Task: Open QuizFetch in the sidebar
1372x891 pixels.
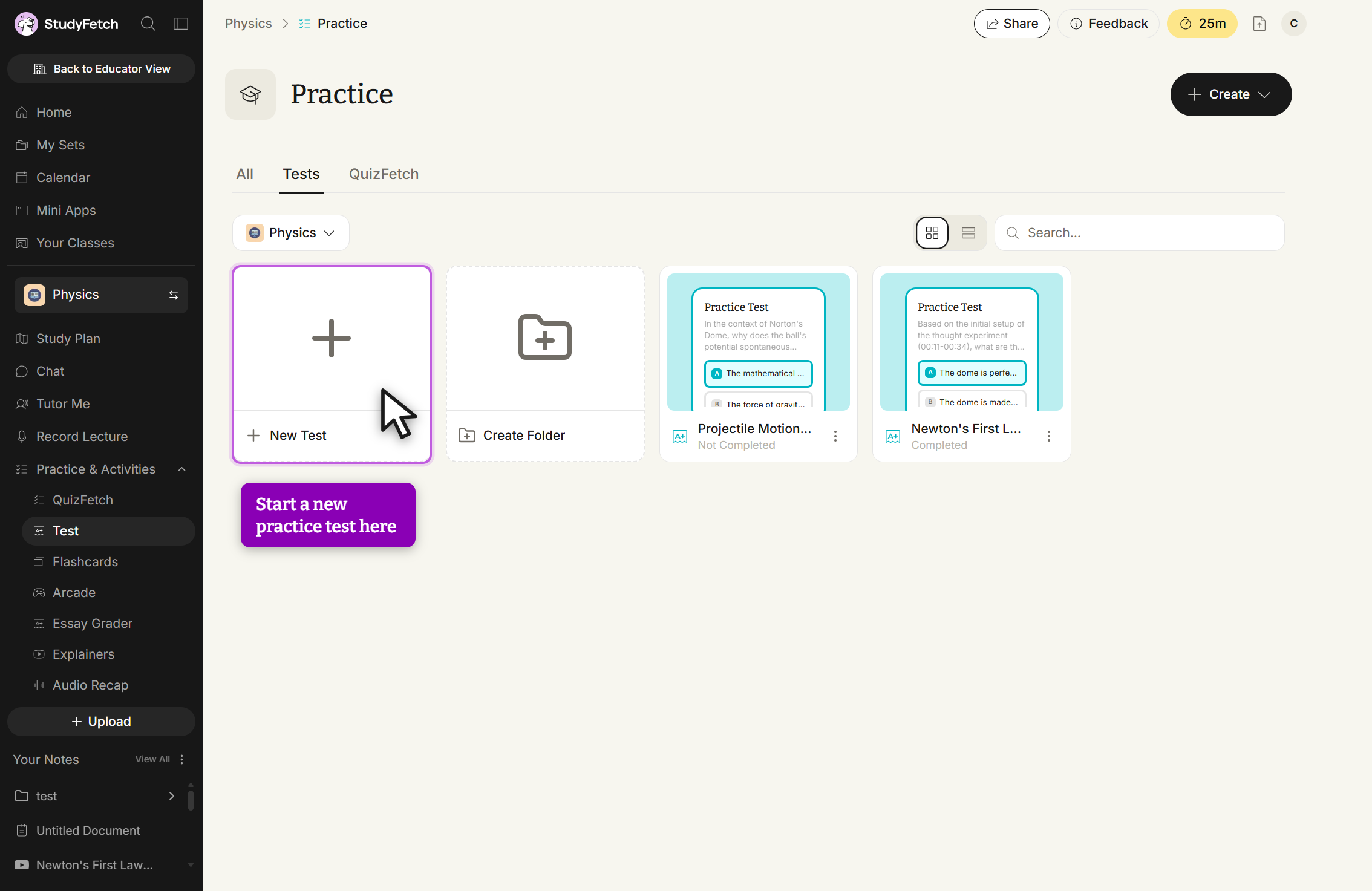Action: point(108,500)
